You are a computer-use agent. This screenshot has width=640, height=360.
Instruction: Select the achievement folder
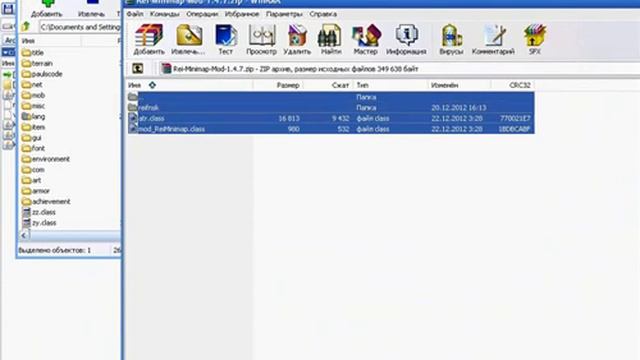pos(46,201)
